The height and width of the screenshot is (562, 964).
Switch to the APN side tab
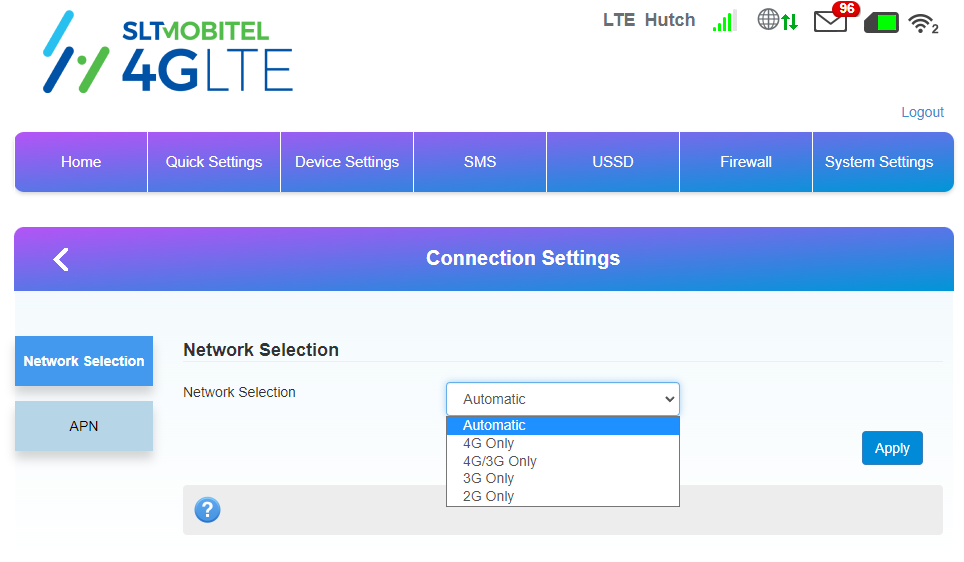pos(84,426)
